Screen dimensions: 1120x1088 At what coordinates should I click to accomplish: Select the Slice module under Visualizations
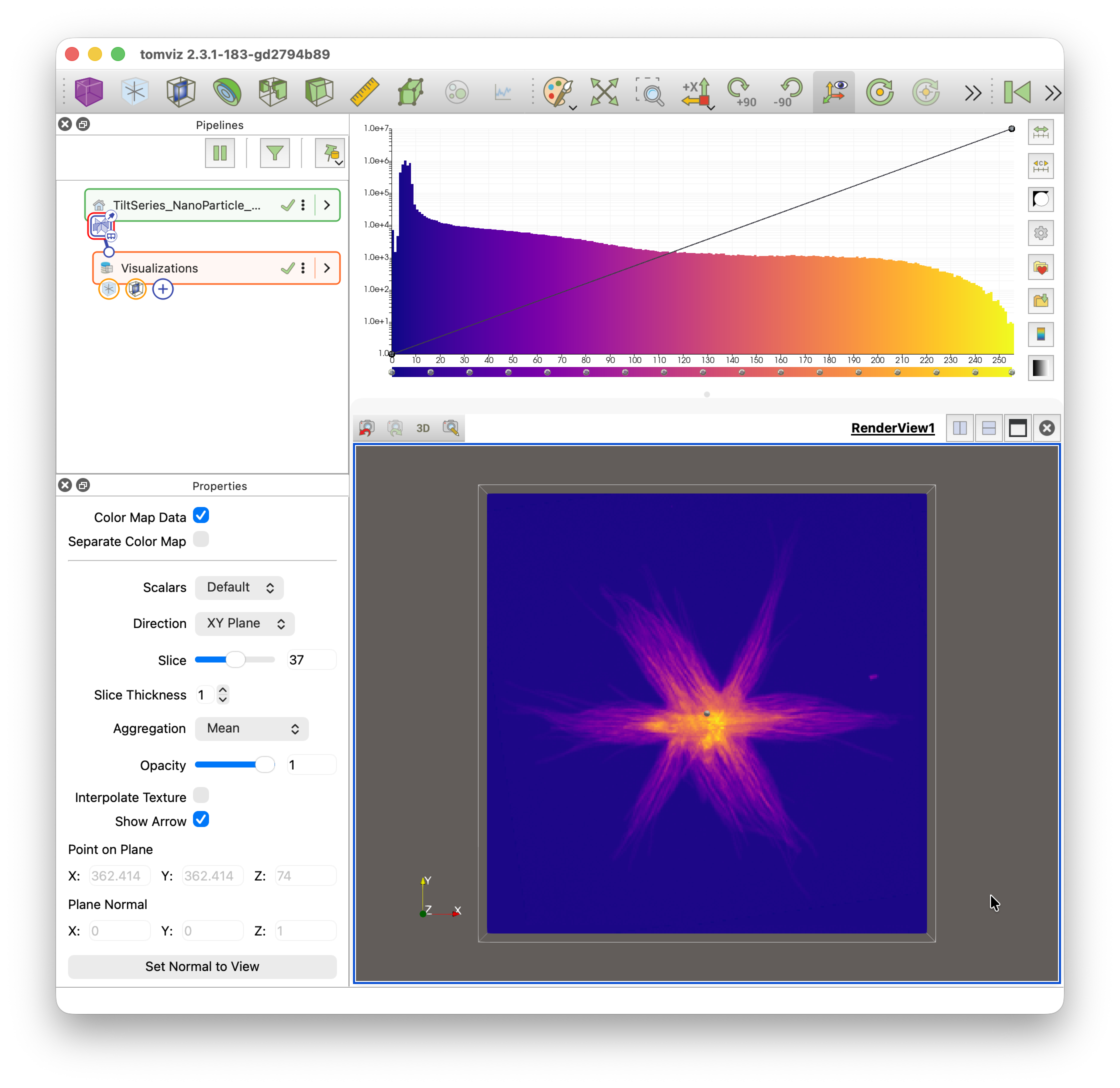(x=108, y=289)
